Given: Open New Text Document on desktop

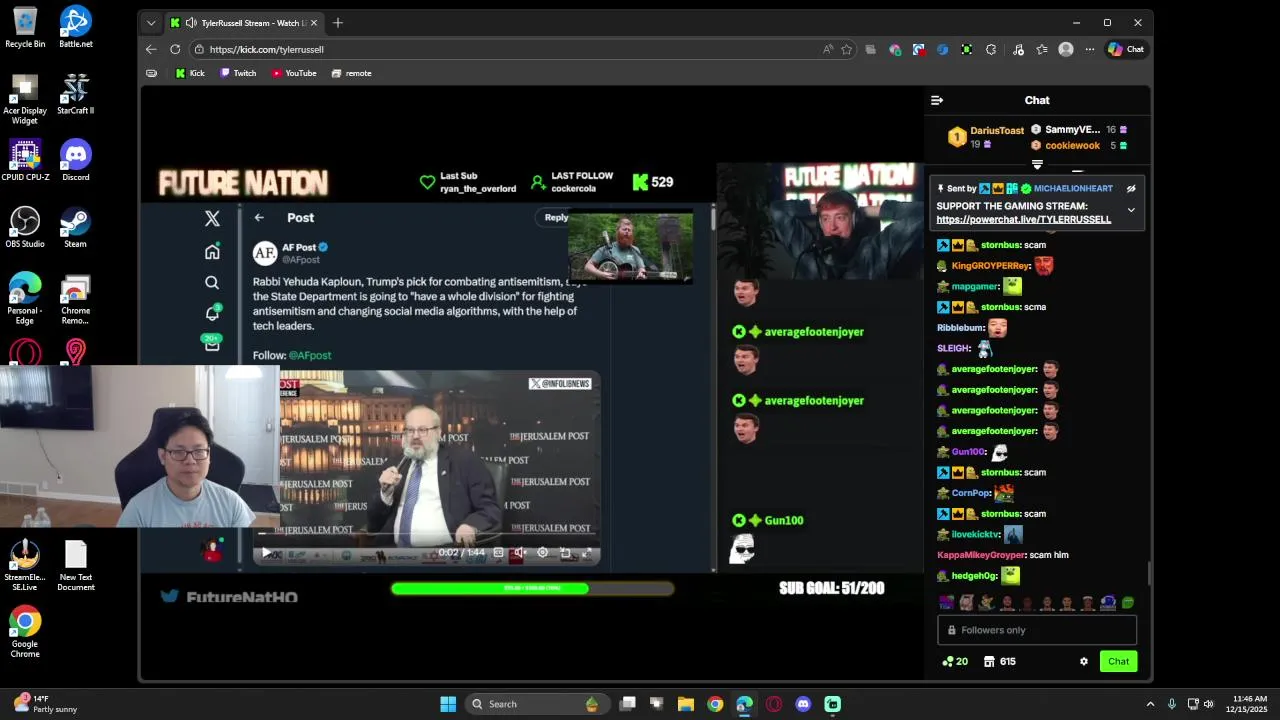Looking at the screenshot, I should 76,566.
